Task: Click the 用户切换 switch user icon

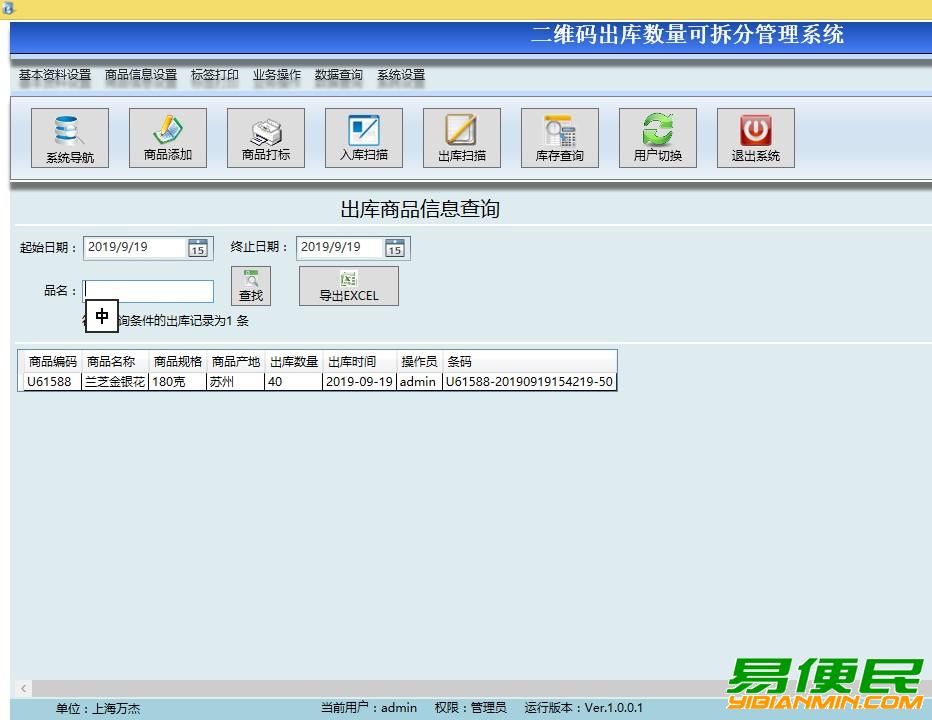Action: pos(657,137)
